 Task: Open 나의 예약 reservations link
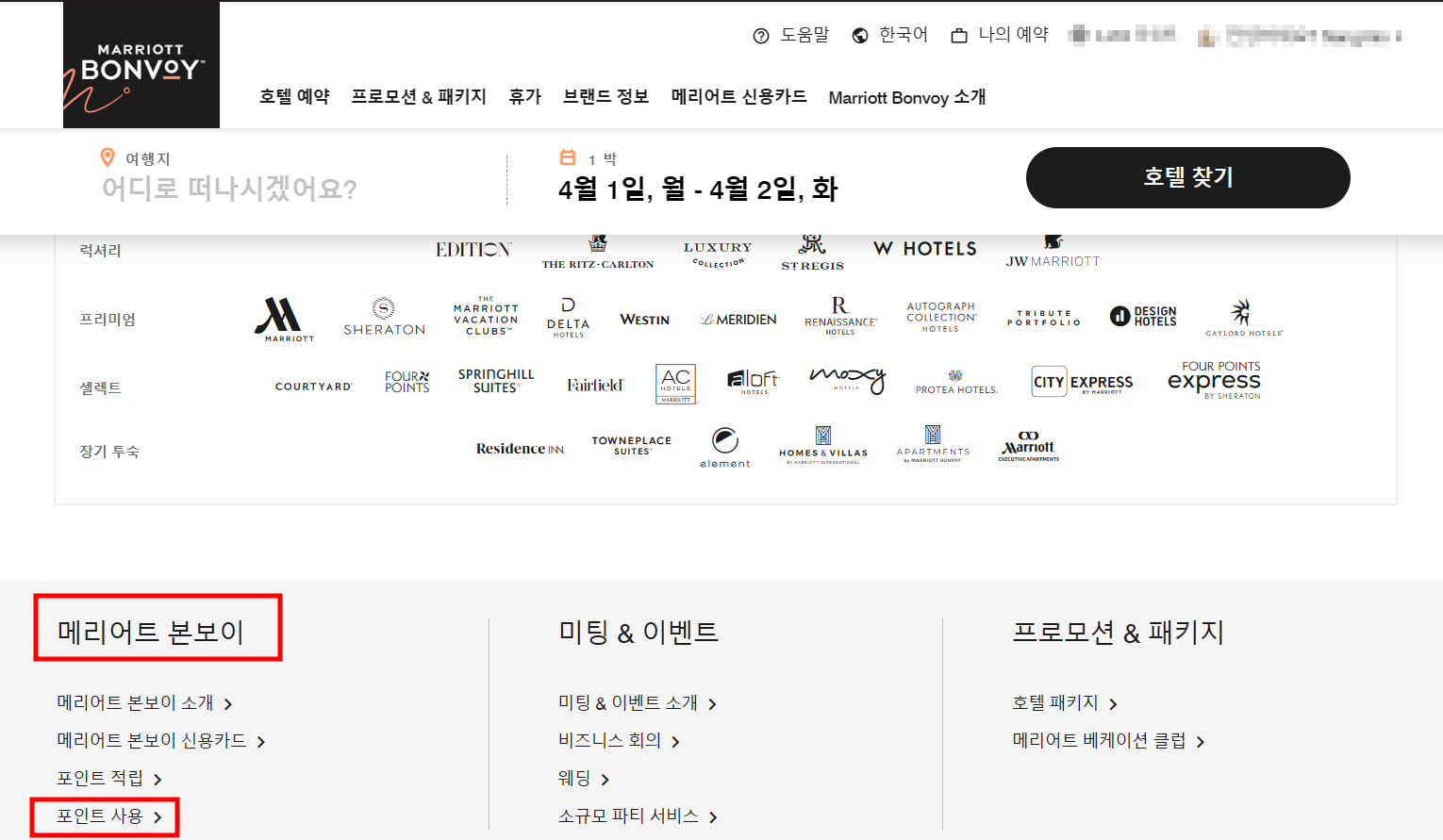pyautogui.click(x=1000, y=35)
